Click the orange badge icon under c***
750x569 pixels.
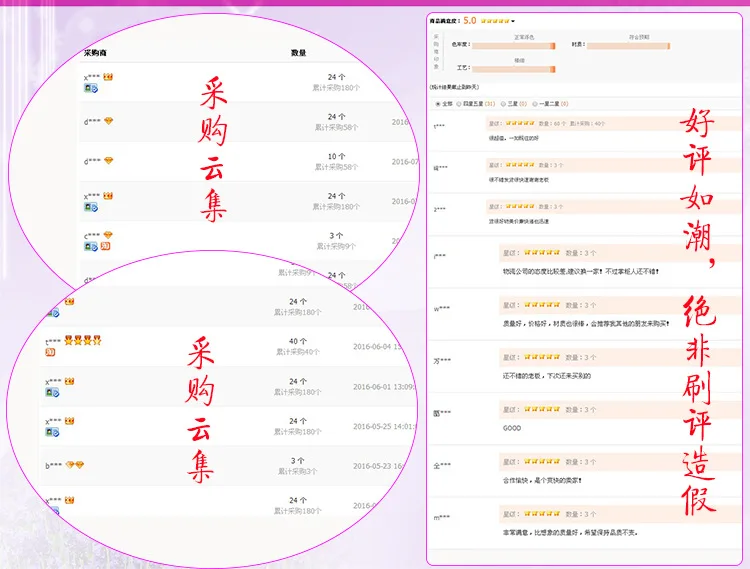click(105, 246)
